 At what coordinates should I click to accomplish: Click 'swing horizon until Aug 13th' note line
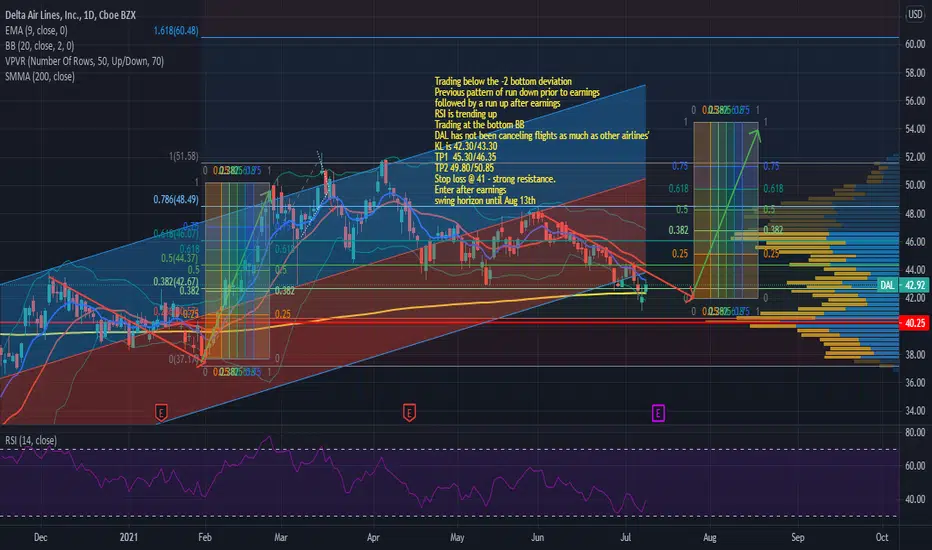[485, 200]
